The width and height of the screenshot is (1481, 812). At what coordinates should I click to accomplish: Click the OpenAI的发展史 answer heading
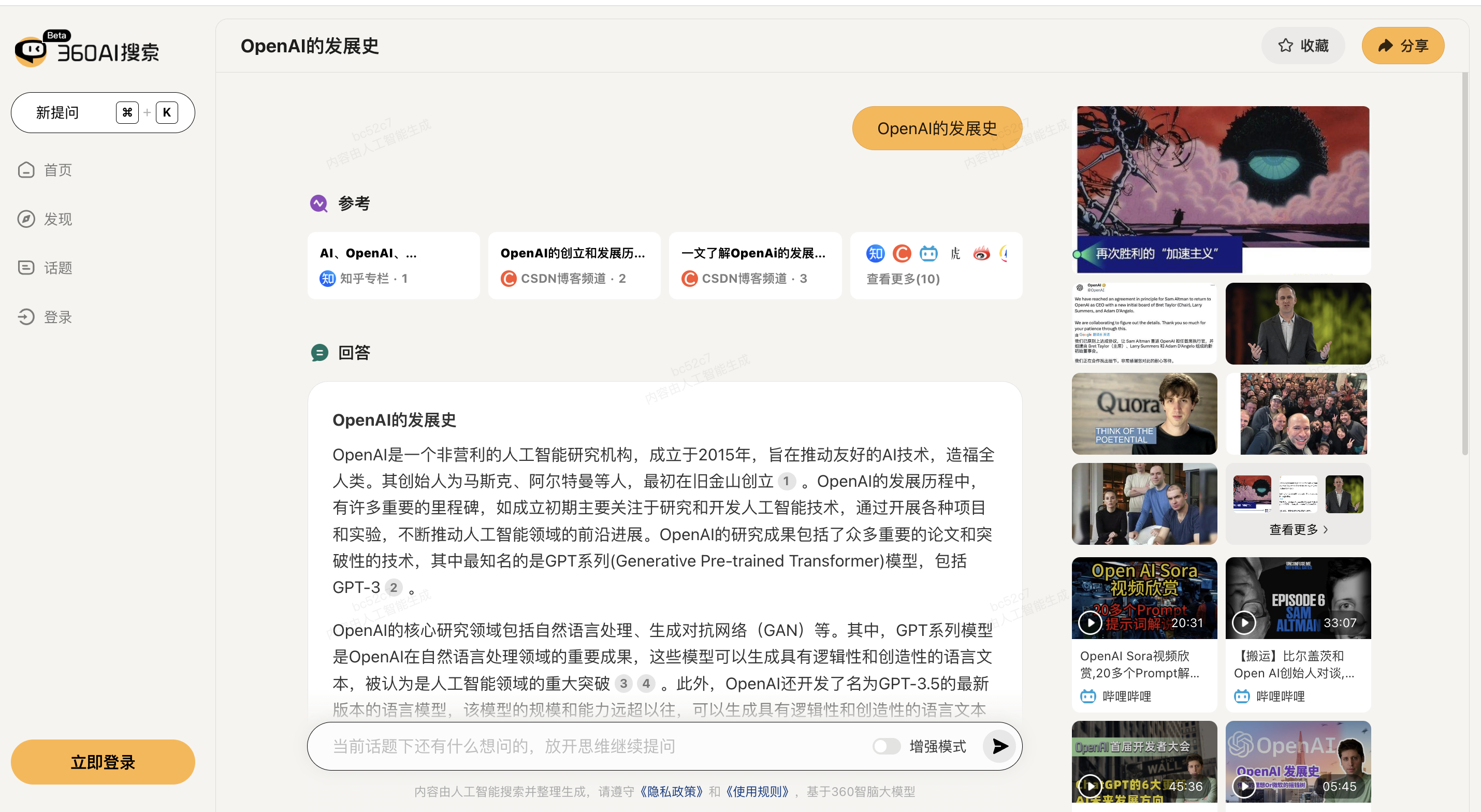[394, 420]
